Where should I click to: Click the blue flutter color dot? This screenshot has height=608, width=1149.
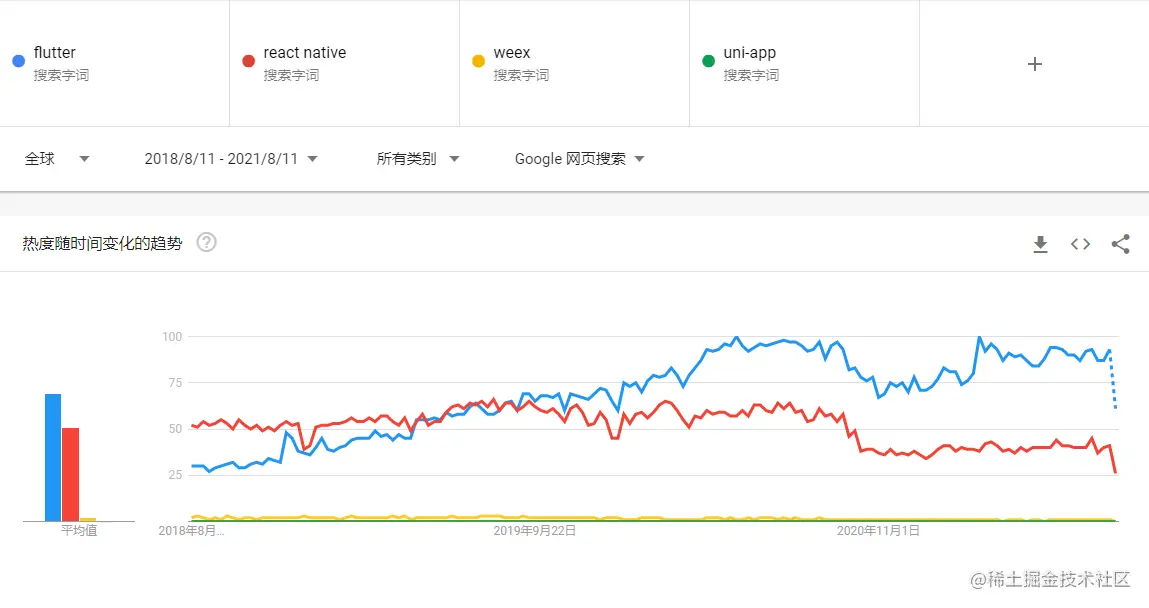pos(18,61)
